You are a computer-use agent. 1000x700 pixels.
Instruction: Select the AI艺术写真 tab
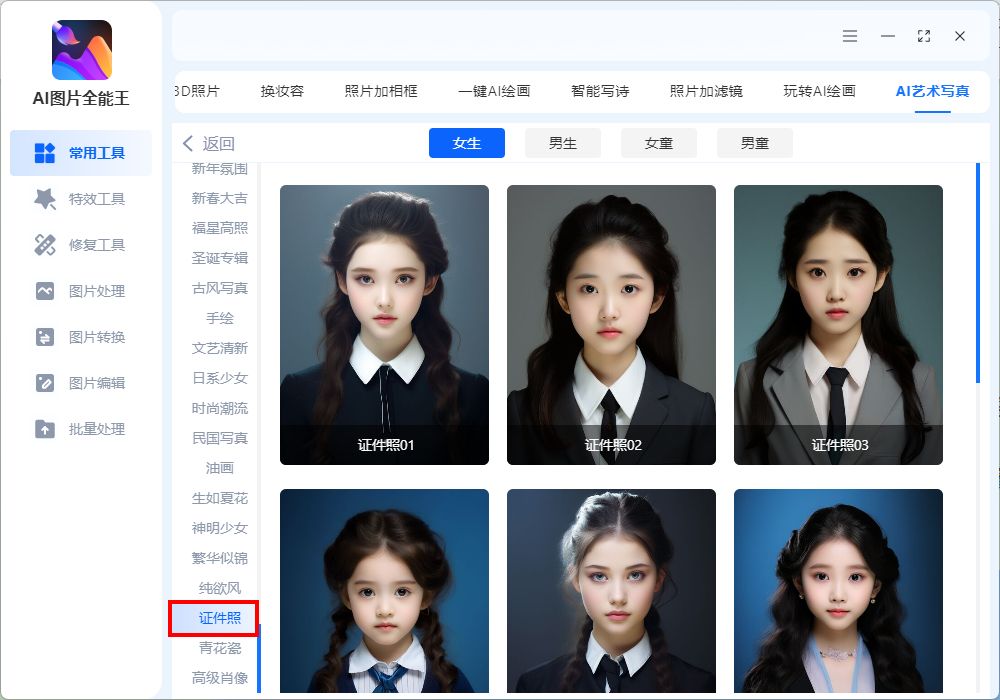(932, 91)
